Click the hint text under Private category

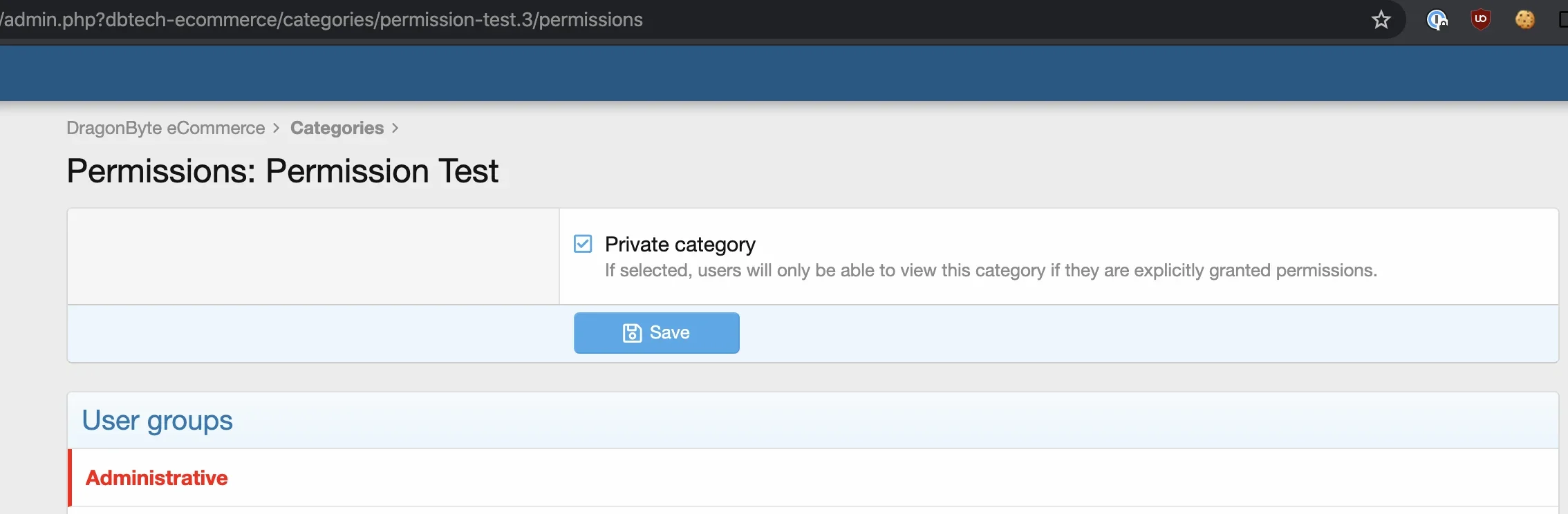coord(991,270)
